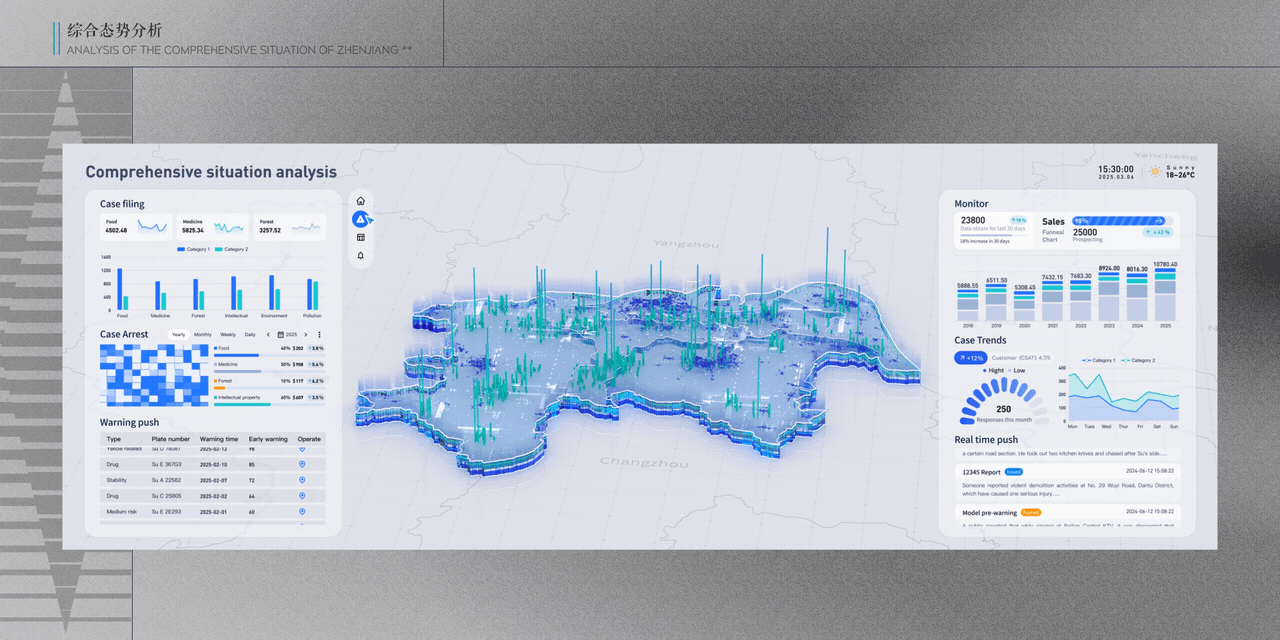
Task: Click the Type column header
Action: pyautogui.click(x=114, y=439)
